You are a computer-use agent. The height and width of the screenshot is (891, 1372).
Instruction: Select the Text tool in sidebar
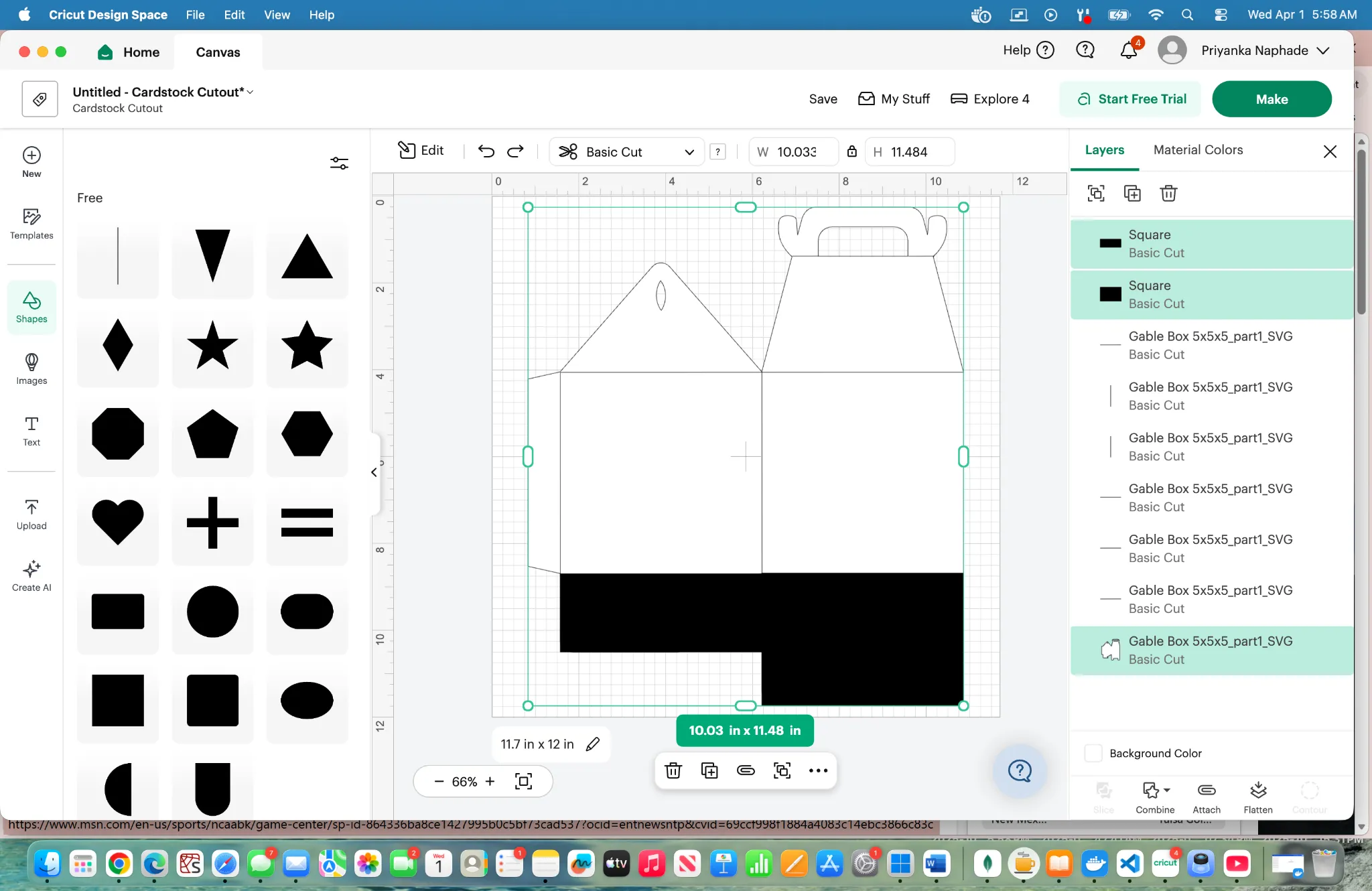(x=31, y=431)
